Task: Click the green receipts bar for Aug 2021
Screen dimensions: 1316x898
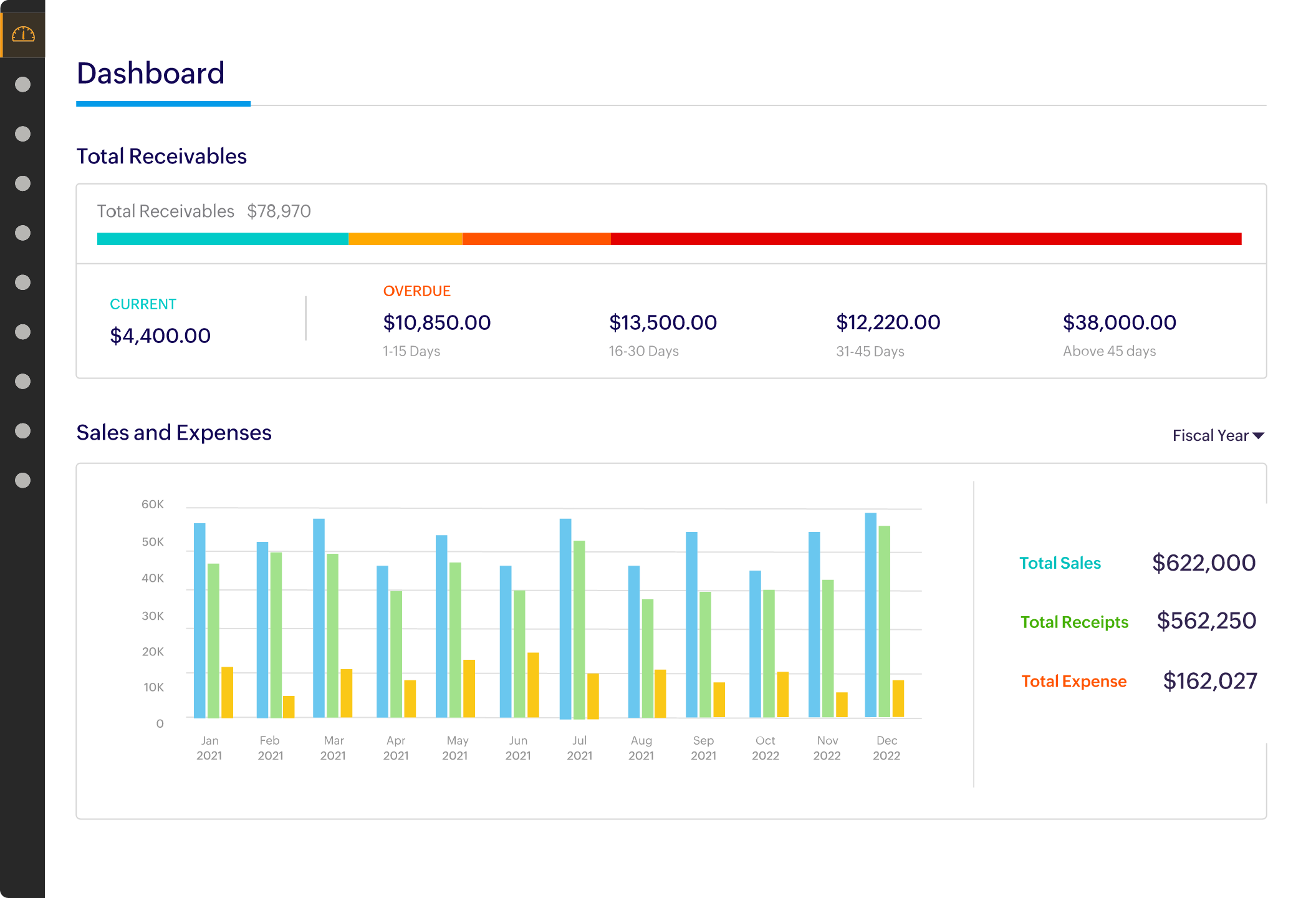Action: (648, 659)
